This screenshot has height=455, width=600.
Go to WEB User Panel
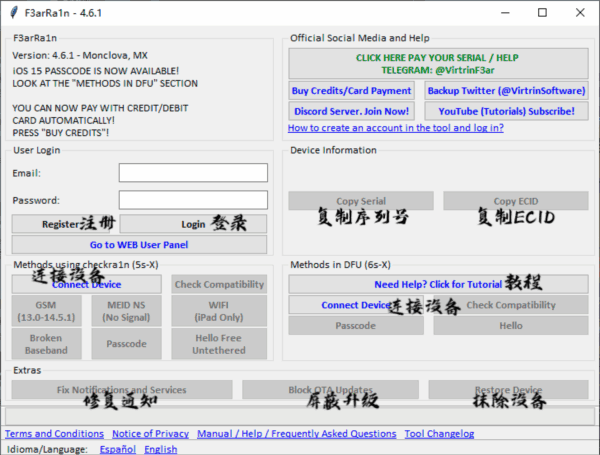[x=139, y=245]
